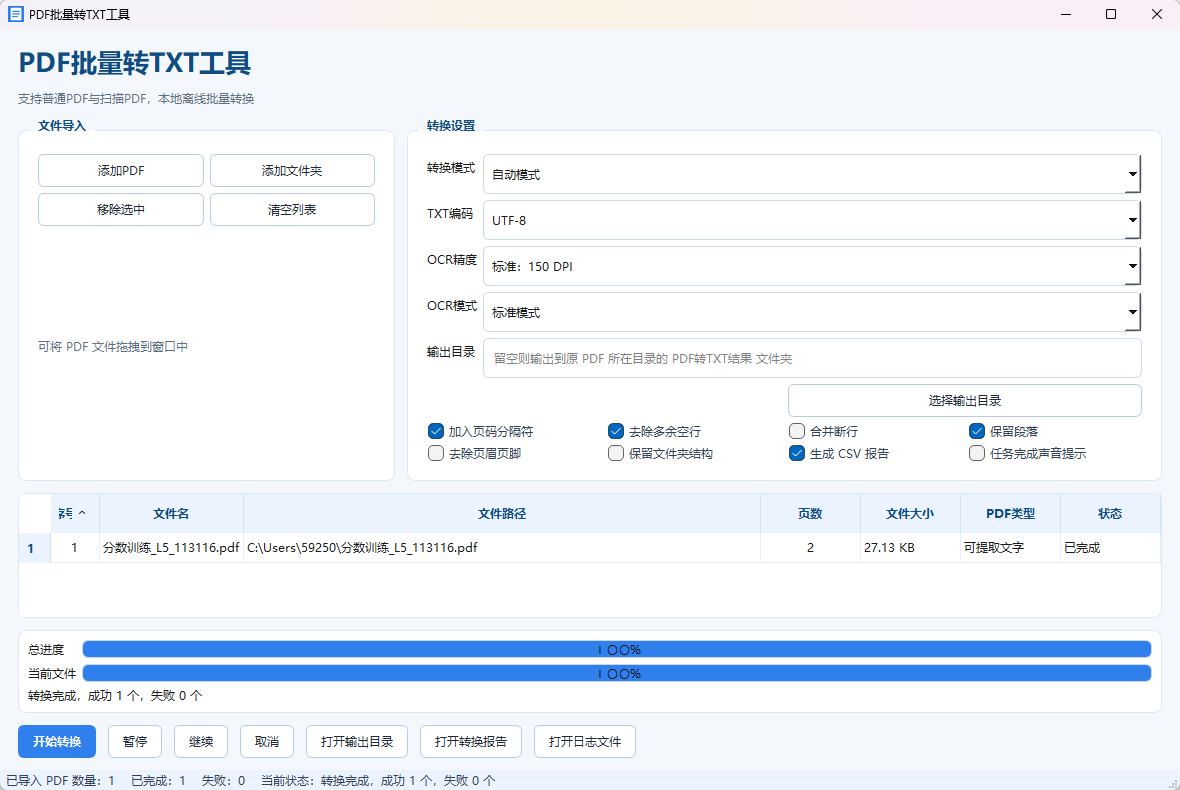This screenshot has height=790, width=1180.
Task: Click status bar text 已完成: 1
Action: click(x=158, y=781)
